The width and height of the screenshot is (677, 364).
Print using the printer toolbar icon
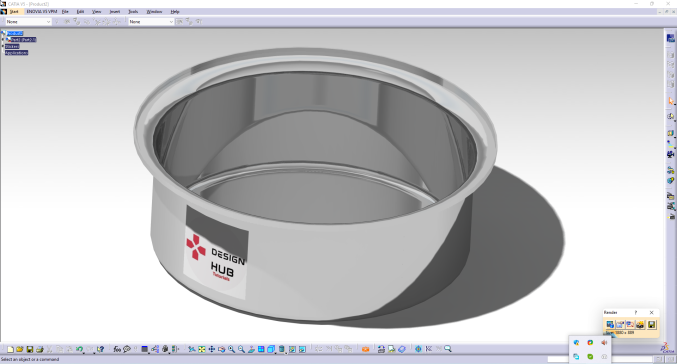pyautogui.click(x=40, y=349)
